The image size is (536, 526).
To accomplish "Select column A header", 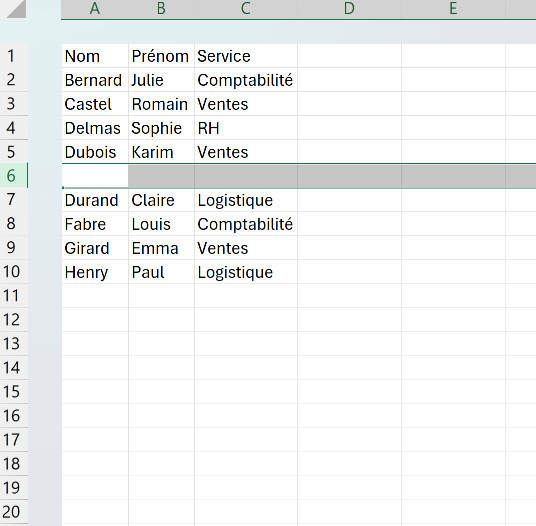I will (95, 9).
